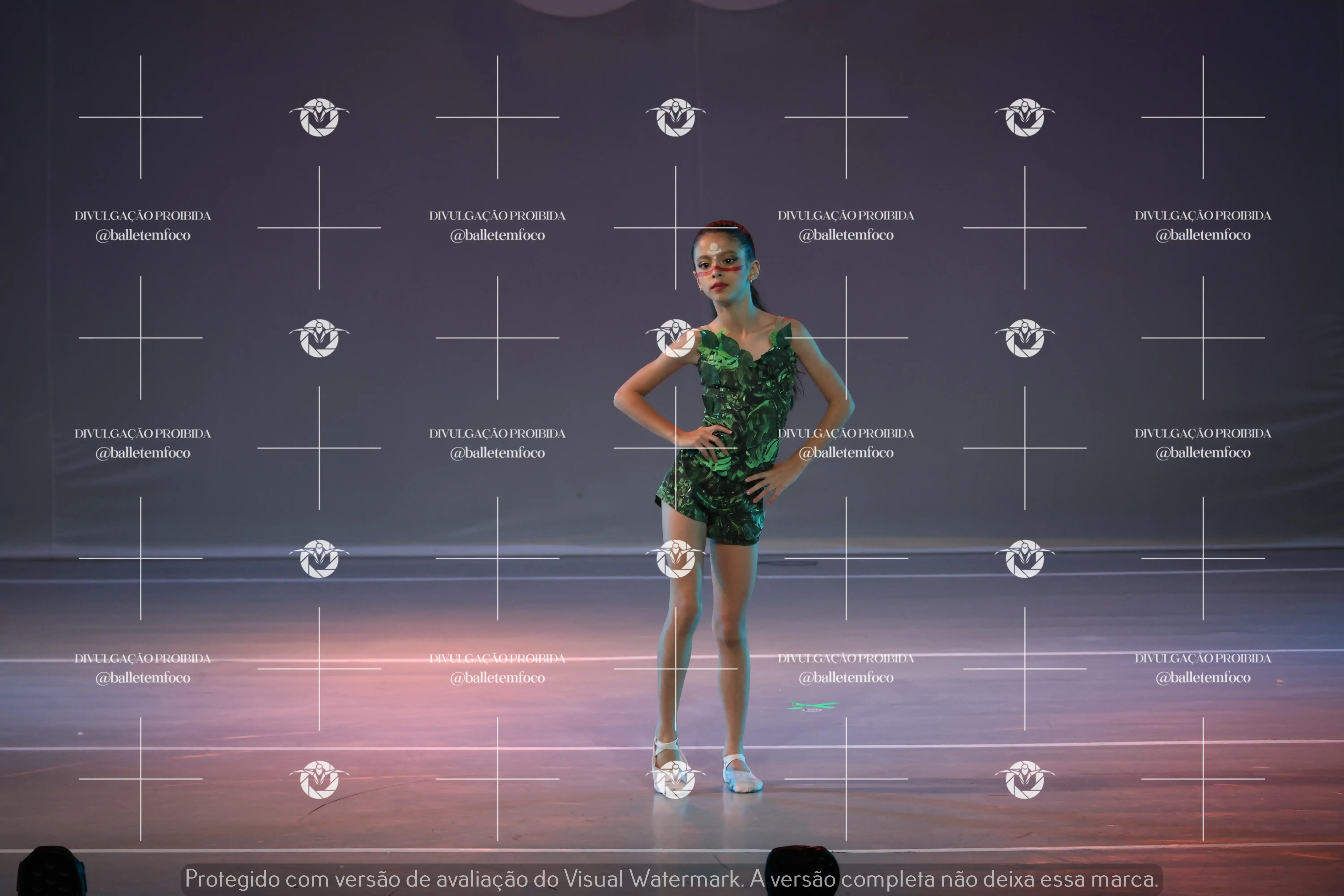Click the @balletemfoco text overlapping dancer's hip
Image resolution: width=1344 pixels, height=896 pixels.
click(x=846, y=452)
